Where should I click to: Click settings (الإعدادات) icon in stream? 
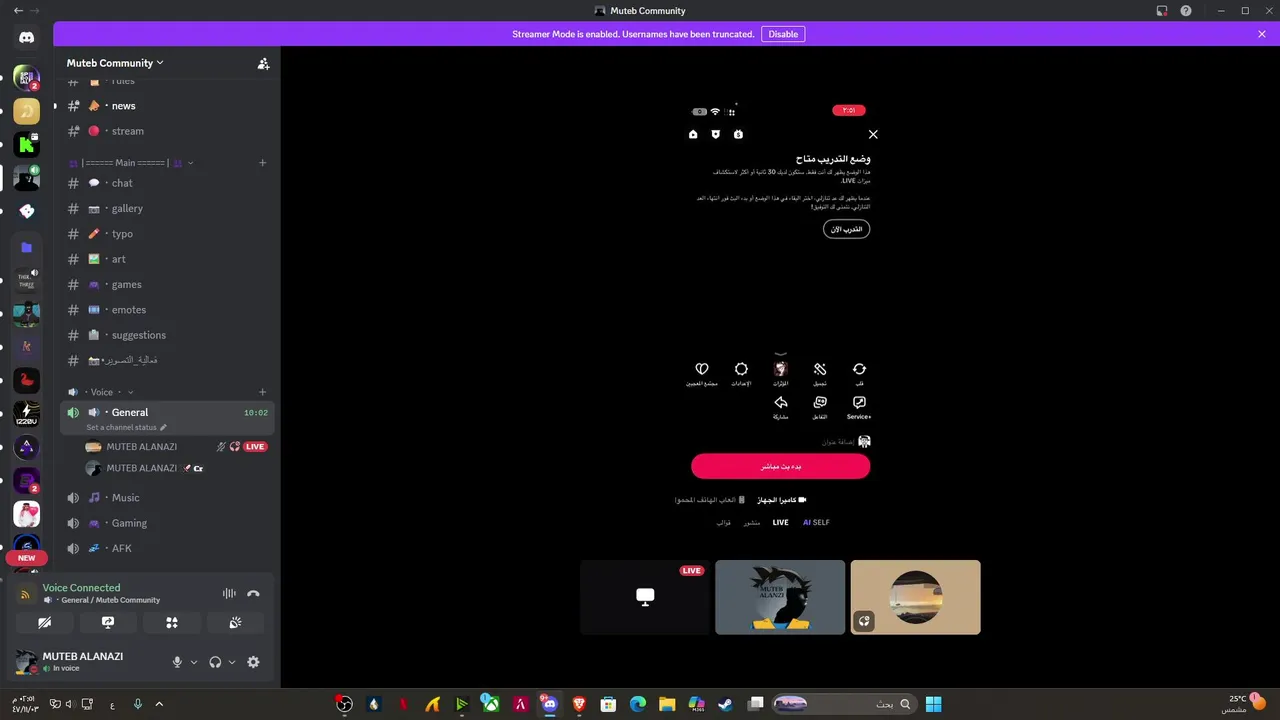pos(741,369)
